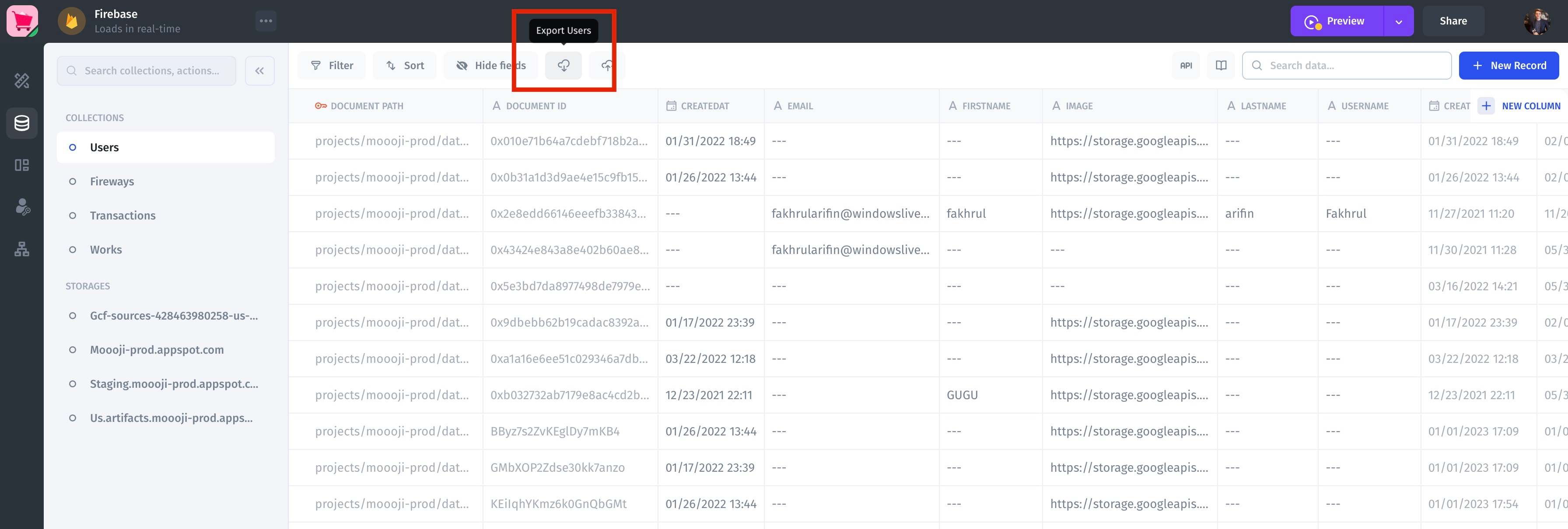Click the refresh/sync icon left of export

(x=564, y=65)
